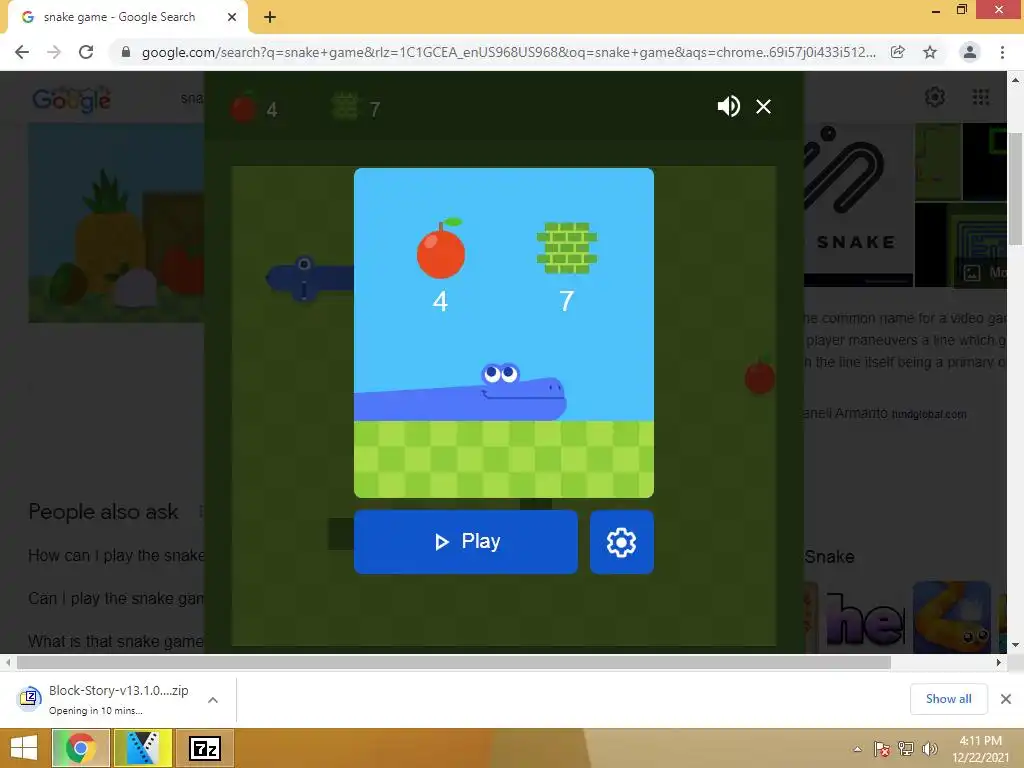
Task: Click horizontal scrollbar left arrow
Action: coord(8,662)
